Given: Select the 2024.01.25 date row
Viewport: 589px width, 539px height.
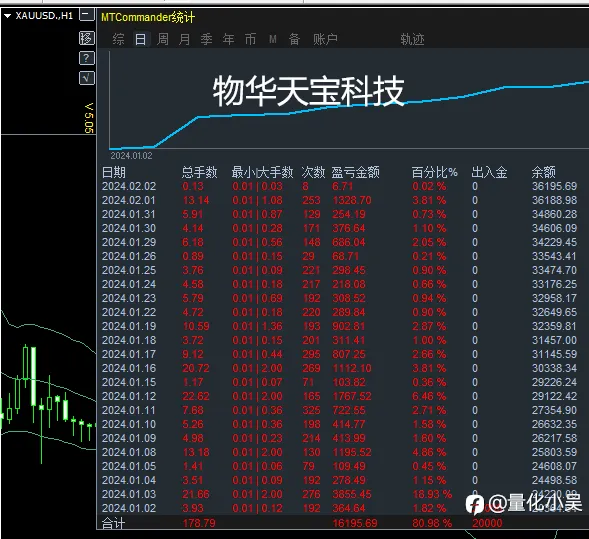Looking at the screenshot, I should (340, 270).
